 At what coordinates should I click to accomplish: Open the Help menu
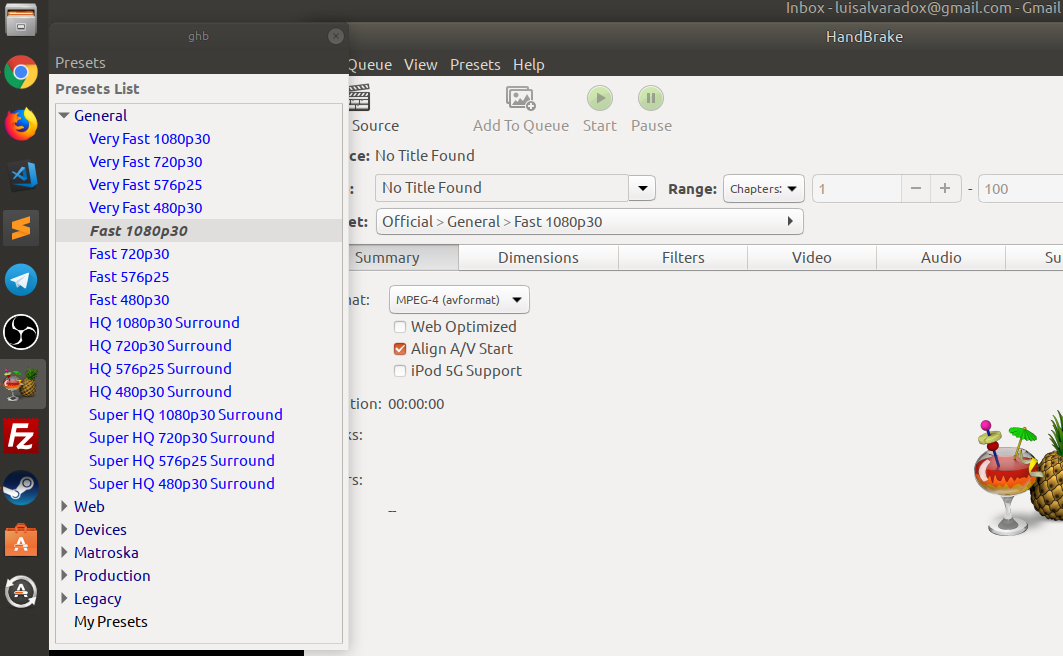[x=529, y=64]
